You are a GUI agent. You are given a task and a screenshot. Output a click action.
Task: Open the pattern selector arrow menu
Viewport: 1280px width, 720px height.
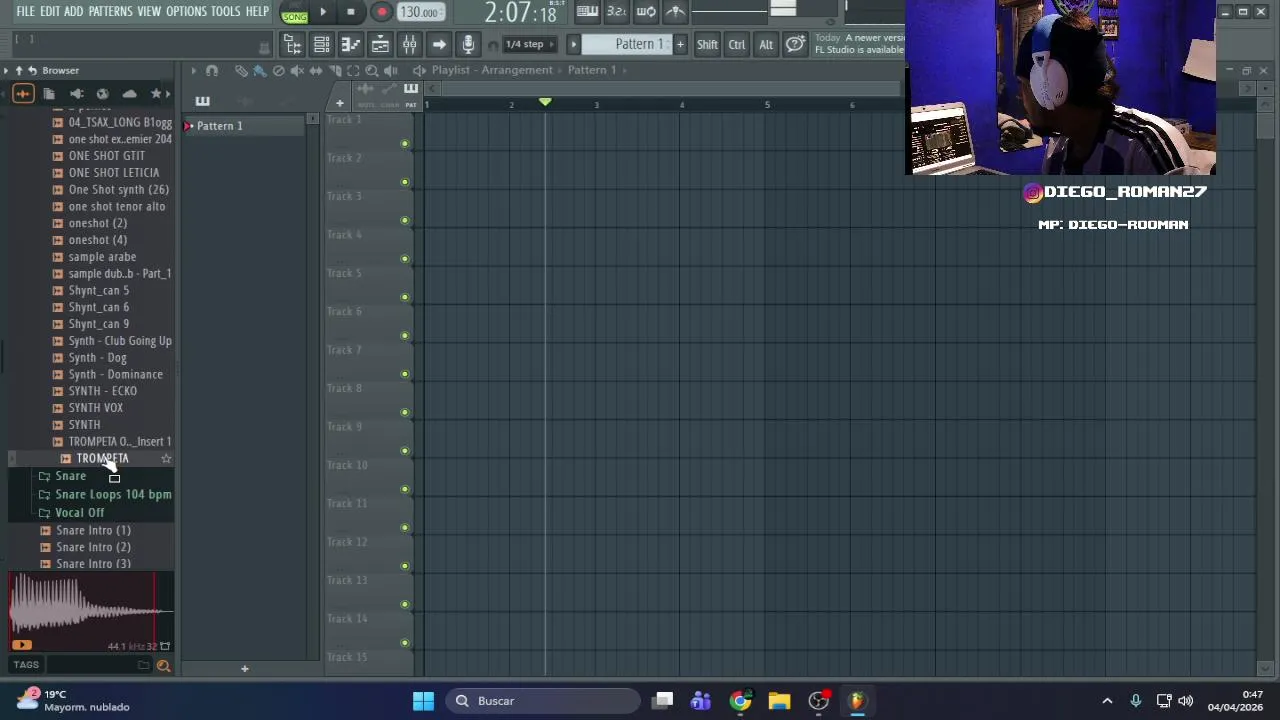pos(574,44)
